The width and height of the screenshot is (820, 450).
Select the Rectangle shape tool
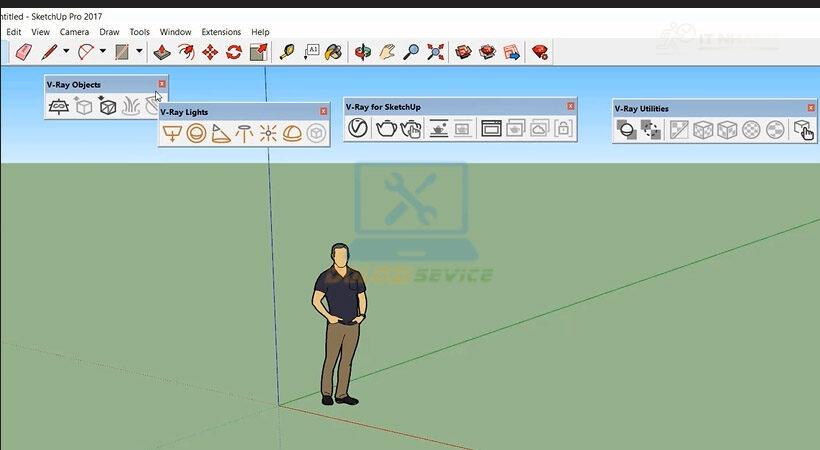pyautogui.click(x=122, y=52)
